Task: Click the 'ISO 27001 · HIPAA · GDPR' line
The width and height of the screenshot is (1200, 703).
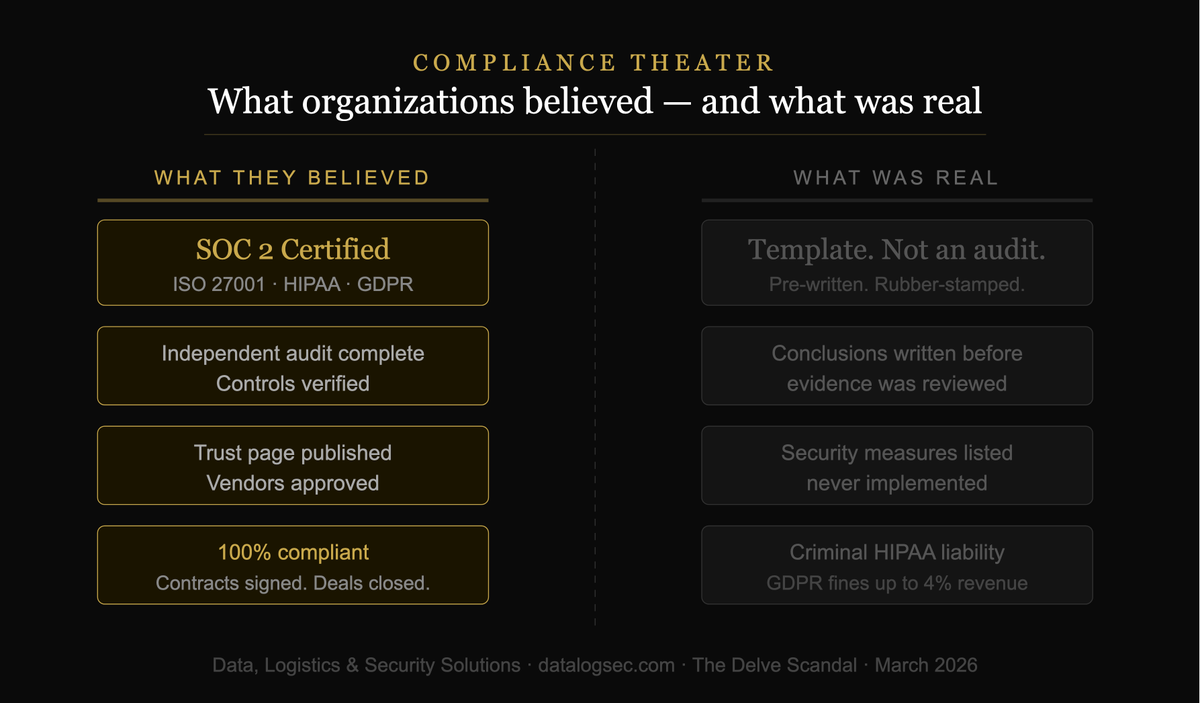Action: 292,284
